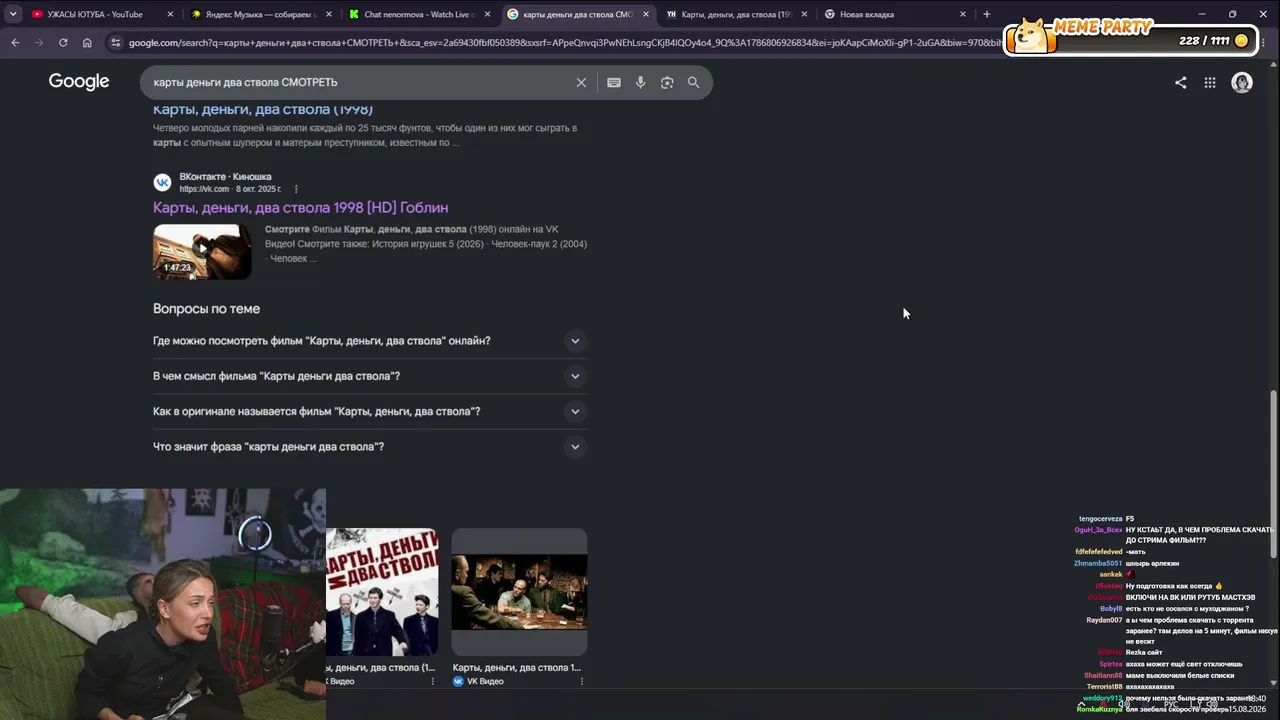Open the Google logo homepage
This screenshot has width=1280, height=720.
[79, 82]
